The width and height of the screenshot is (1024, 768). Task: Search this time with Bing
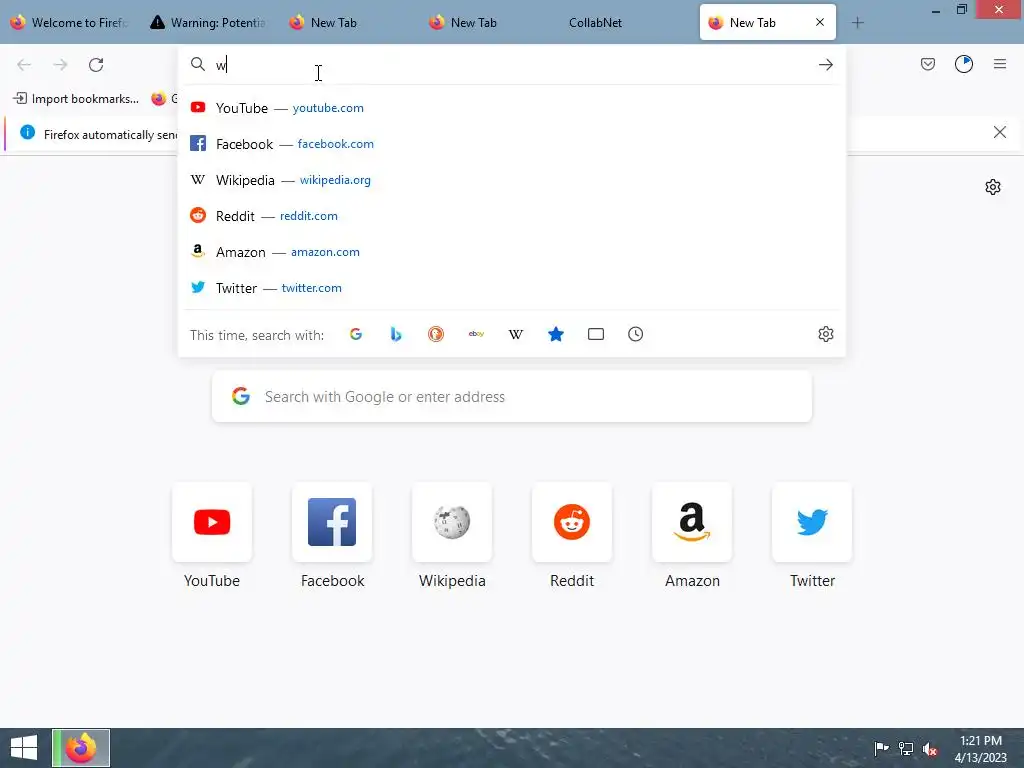click(x=396, y=334)
